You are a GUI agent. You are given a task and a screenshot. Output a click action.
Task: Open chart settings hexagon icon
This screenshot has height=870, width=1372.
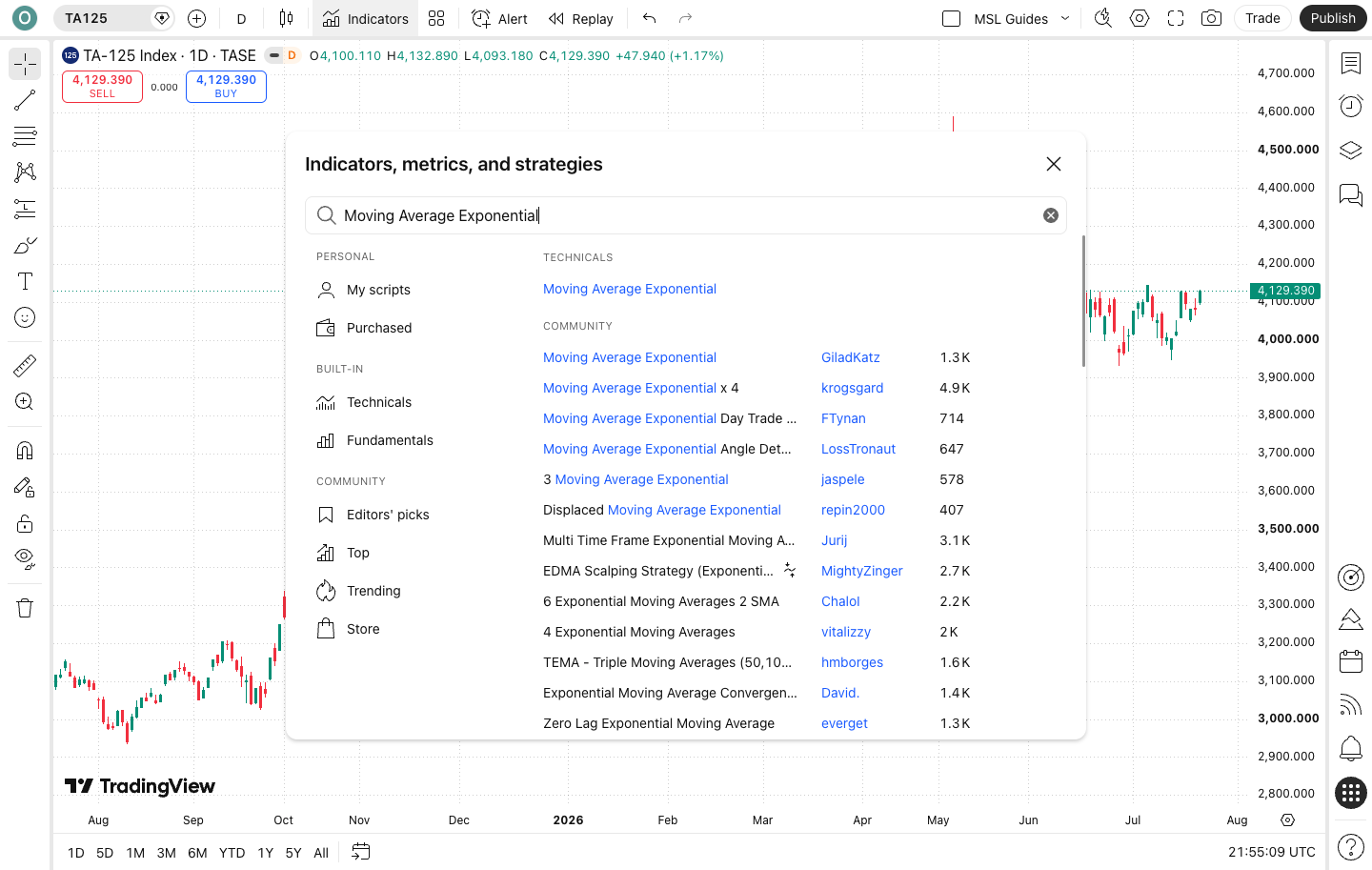point(1140,18)
